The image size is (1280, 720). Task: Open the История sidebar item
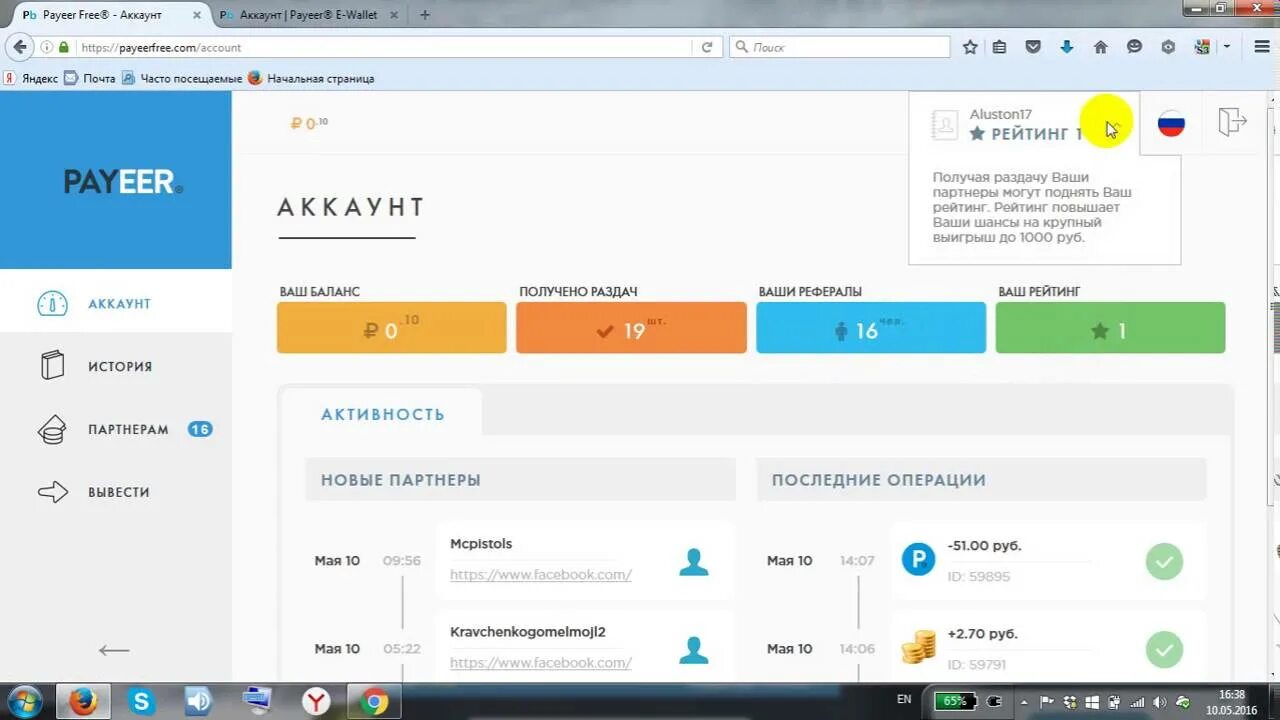click(116, 366)
